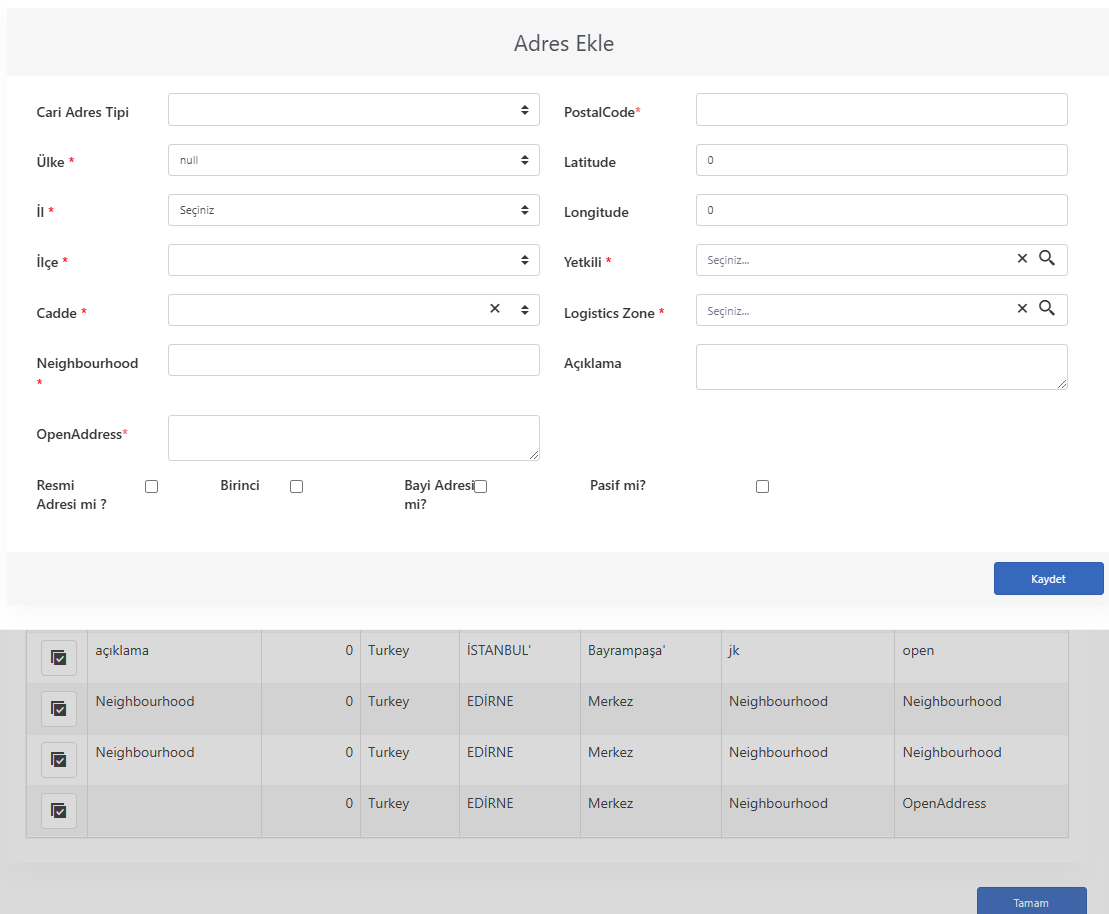Viewport: 1109px width, 914px height.
Task: Select the second Neighbourhood row check icon
Action: [x=59, y=760]
